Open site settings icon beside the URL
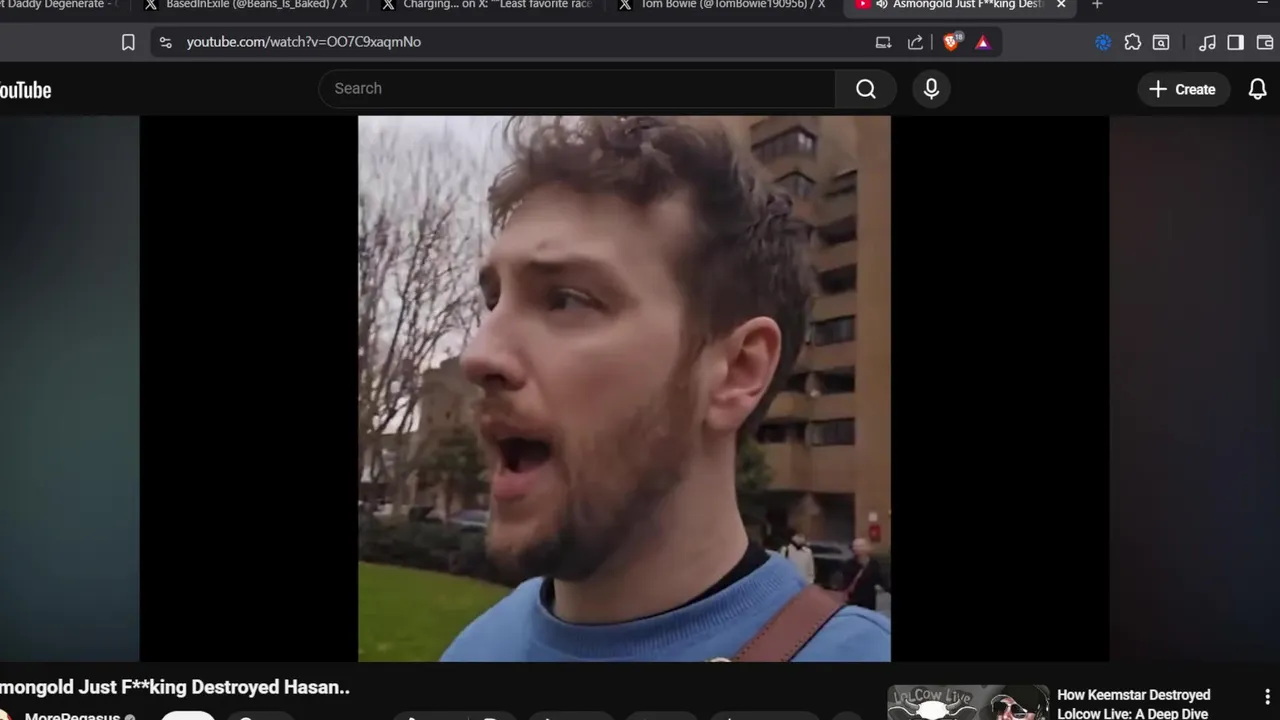The height and width of the screenshot is (720, 1280). click(166, 42)
